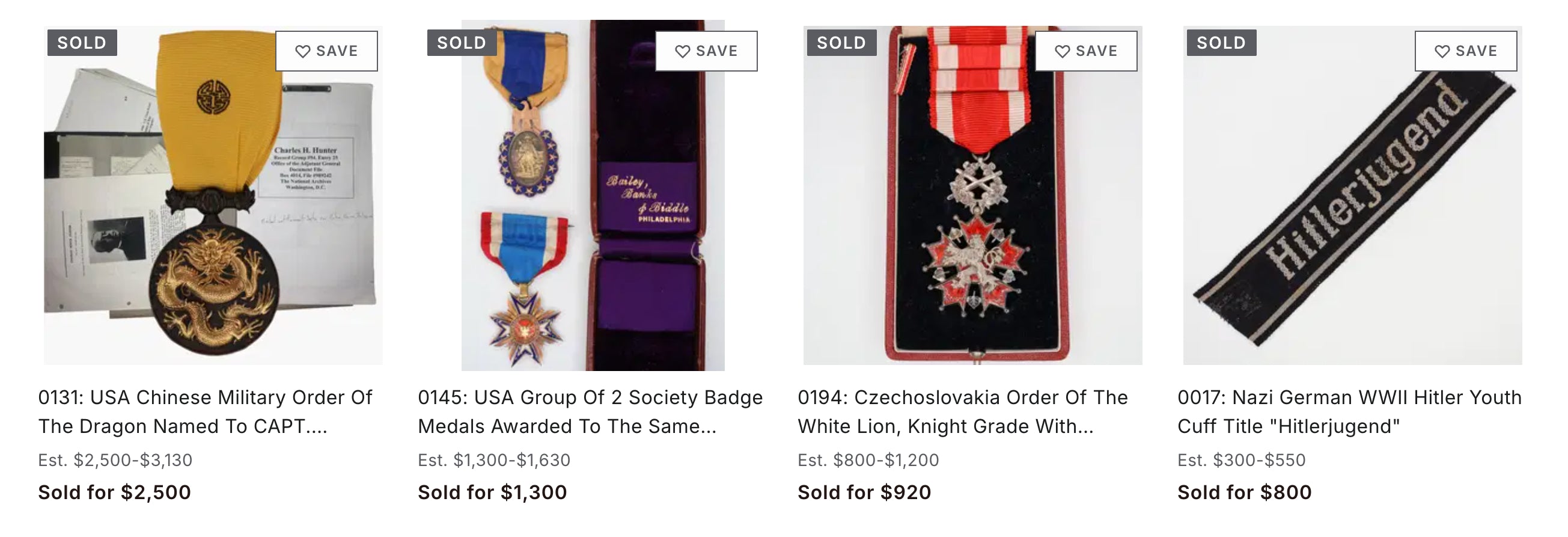The height and width of the screenshot is (537, 1568).
Task: Save the Chinese Order Of The Dragon lot
Action: click(326, 51)
